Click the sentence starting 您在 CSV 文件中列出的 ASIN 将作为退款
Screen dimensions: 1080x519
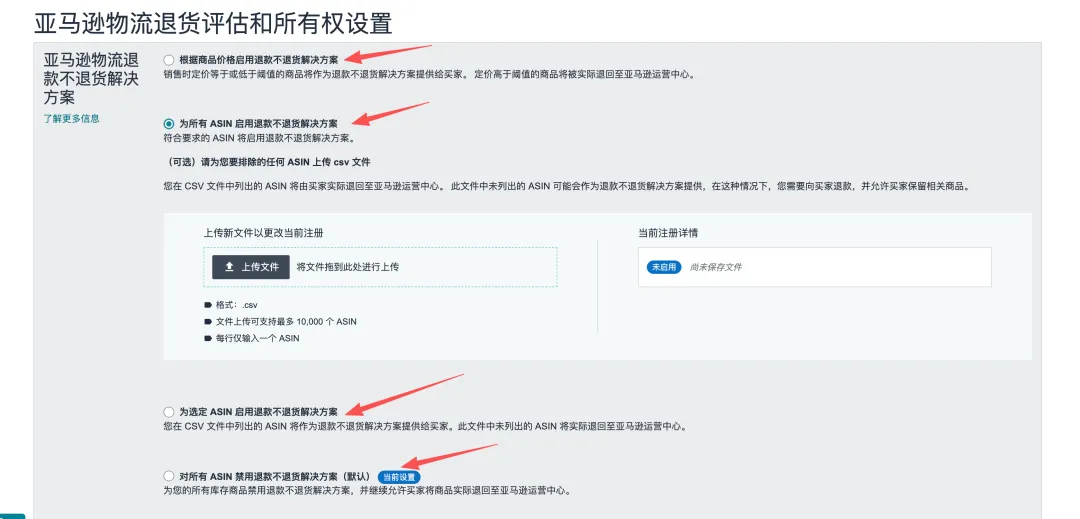pyautogui.click(x=426, y=426)
